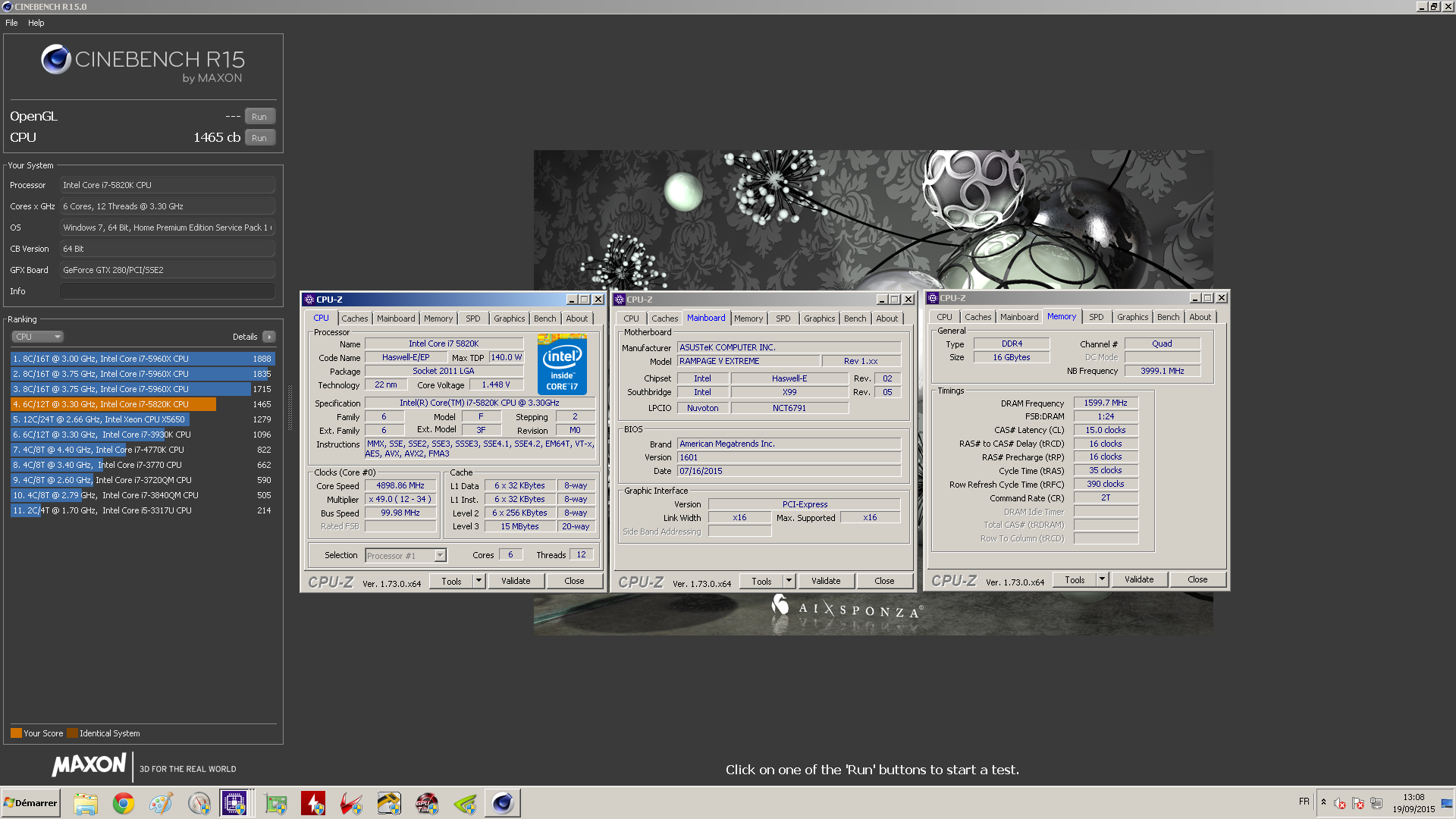Open Mainboard tab in CPU-Z Memory window
Image resolution: width=1456 pixels, height=819 pixels.
1019,317
